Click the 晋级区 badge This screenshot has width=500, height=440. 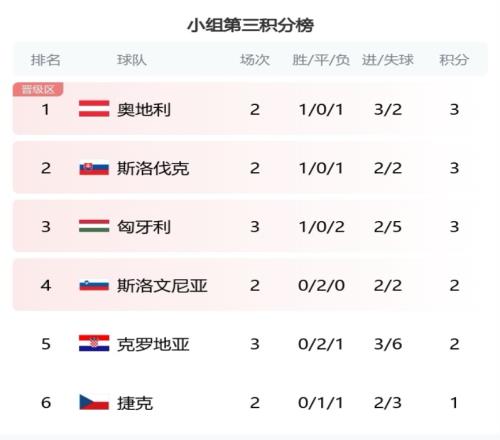click(x=38, y=89)
